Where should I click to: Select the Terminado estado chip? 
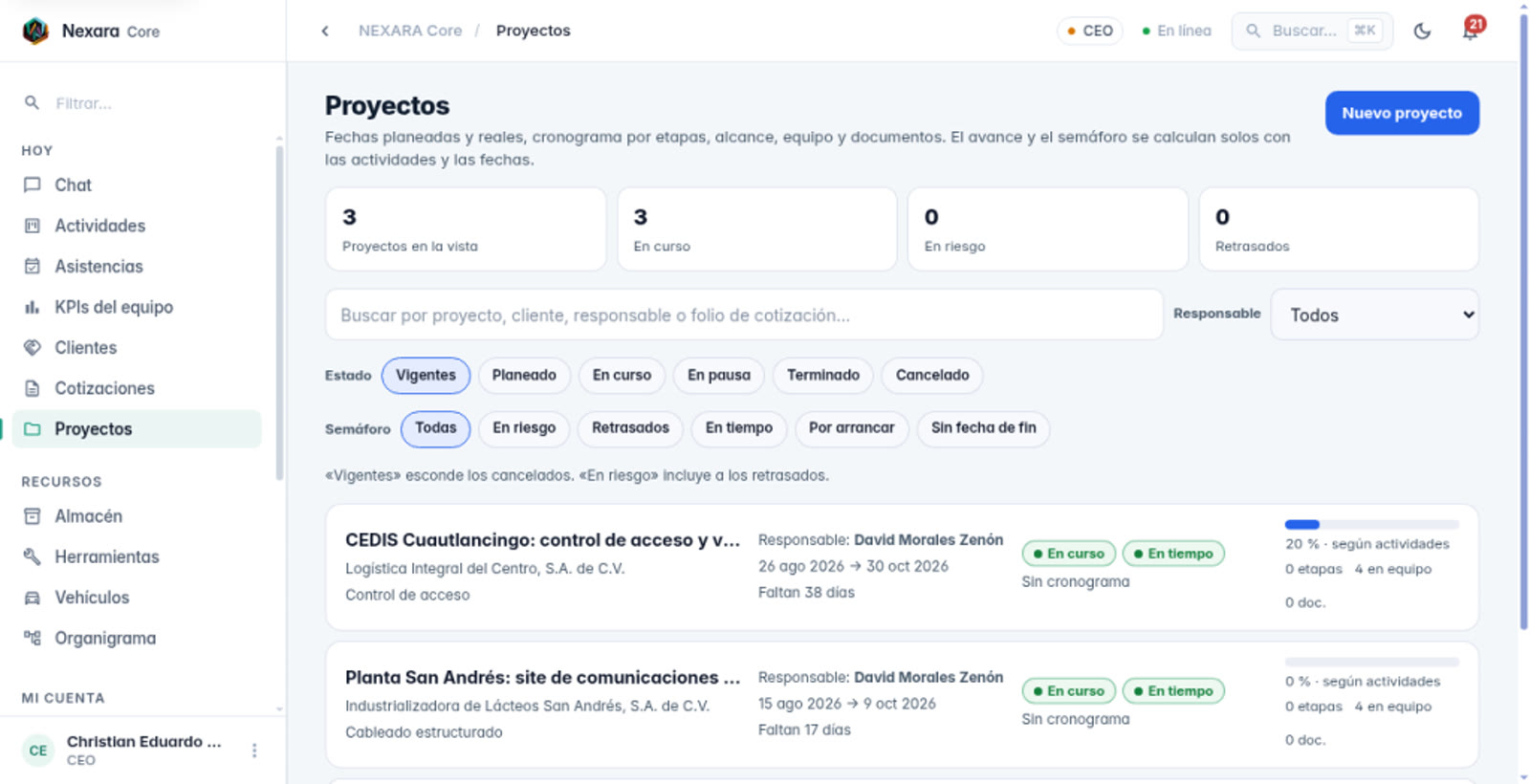coord(823,375)
